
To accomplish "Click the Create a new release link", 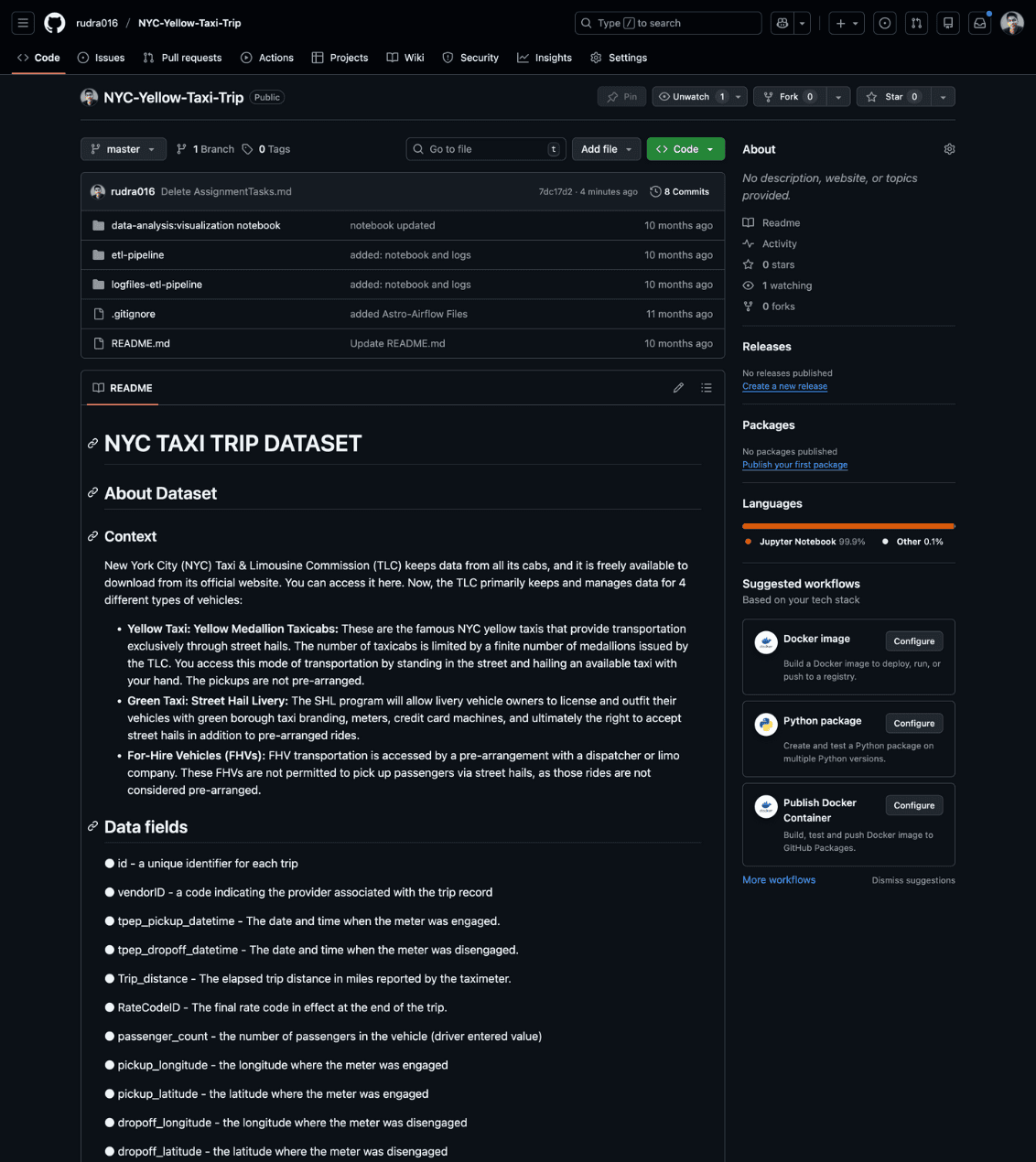I will pyautogui.click(x=784, y=386).
